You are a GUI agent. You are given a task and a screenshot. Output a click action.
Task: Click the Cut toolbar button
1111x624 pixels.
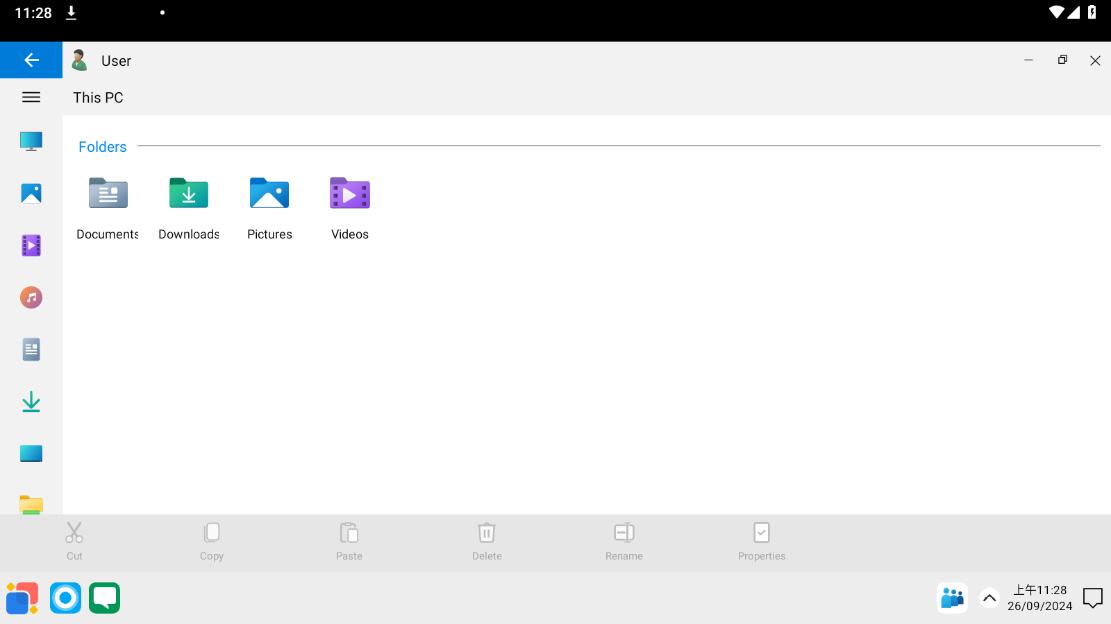74,542
